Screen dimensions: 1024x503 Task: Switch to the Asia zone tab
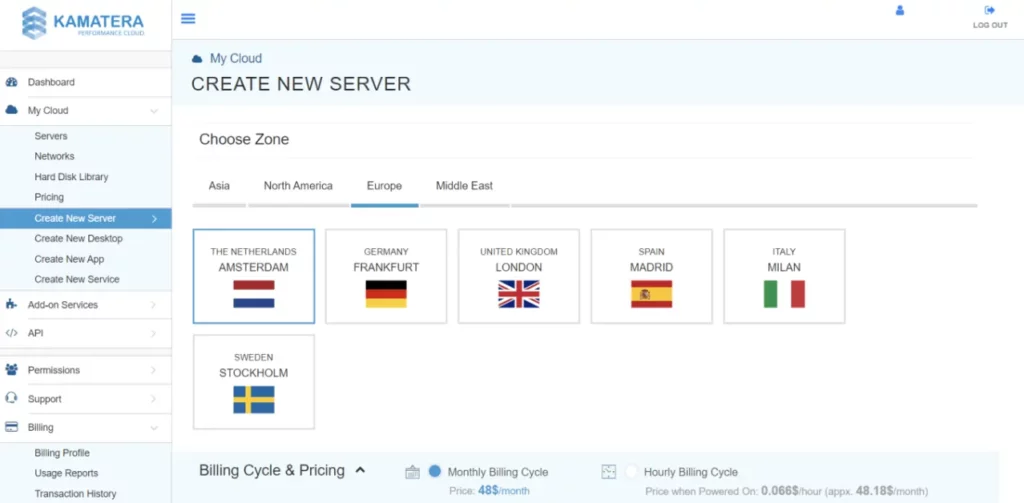pos(219,186)
